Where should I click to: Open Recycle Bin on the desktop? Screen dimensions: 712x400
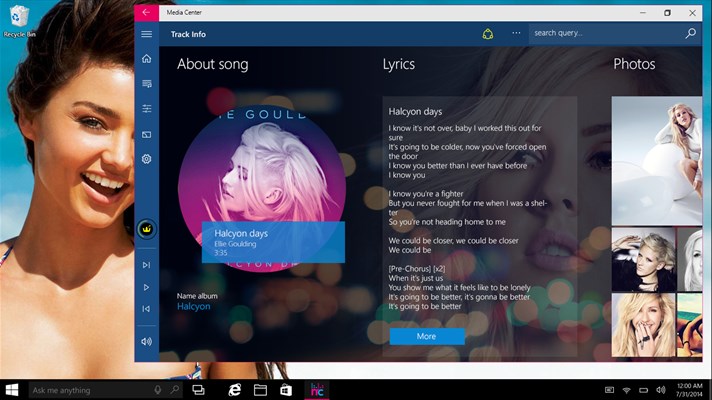(19, 20)
